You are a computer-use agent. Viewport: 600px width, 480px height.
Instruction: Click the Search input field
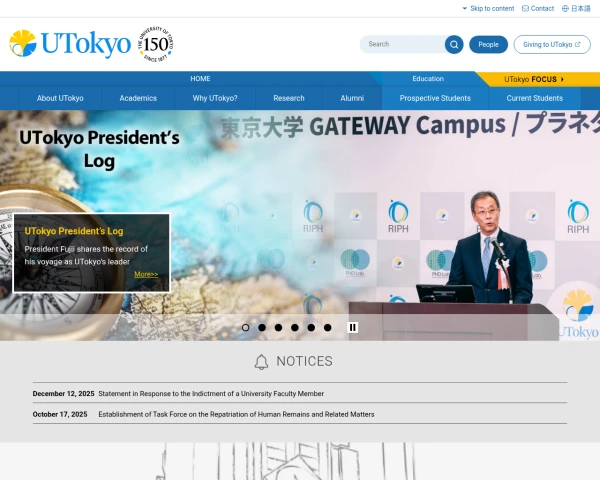point(403,44)
